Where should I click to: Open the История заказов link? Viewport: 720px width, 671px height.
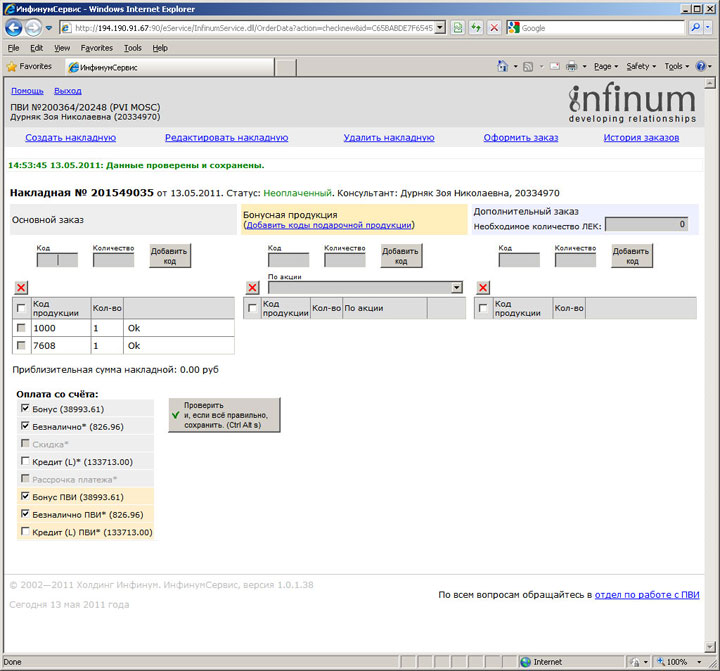point(641,137)
